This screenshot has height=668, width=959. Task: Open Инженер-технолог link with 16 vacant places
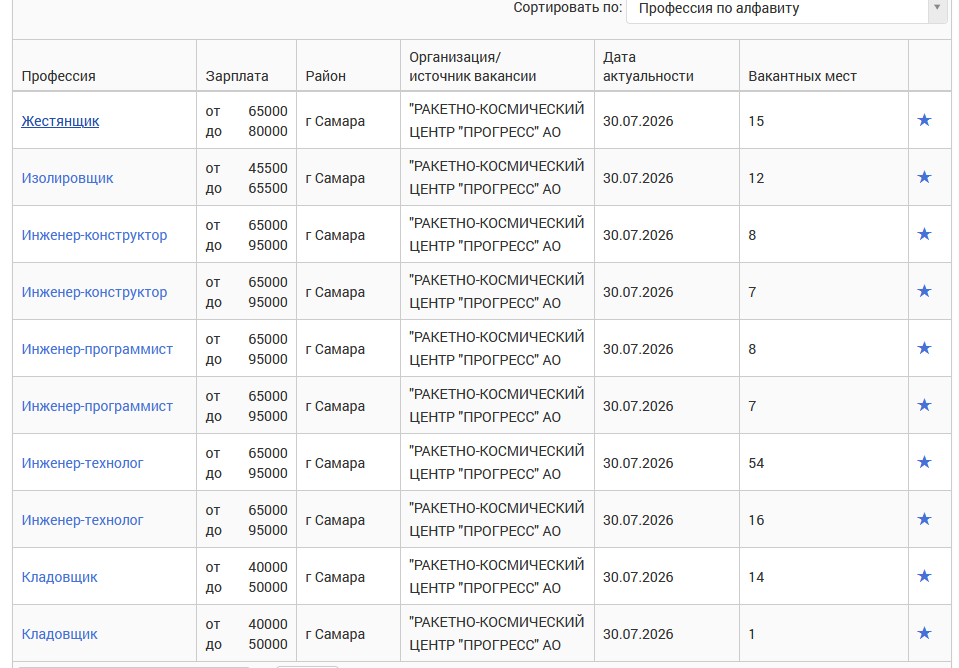[x=82, y=520]
